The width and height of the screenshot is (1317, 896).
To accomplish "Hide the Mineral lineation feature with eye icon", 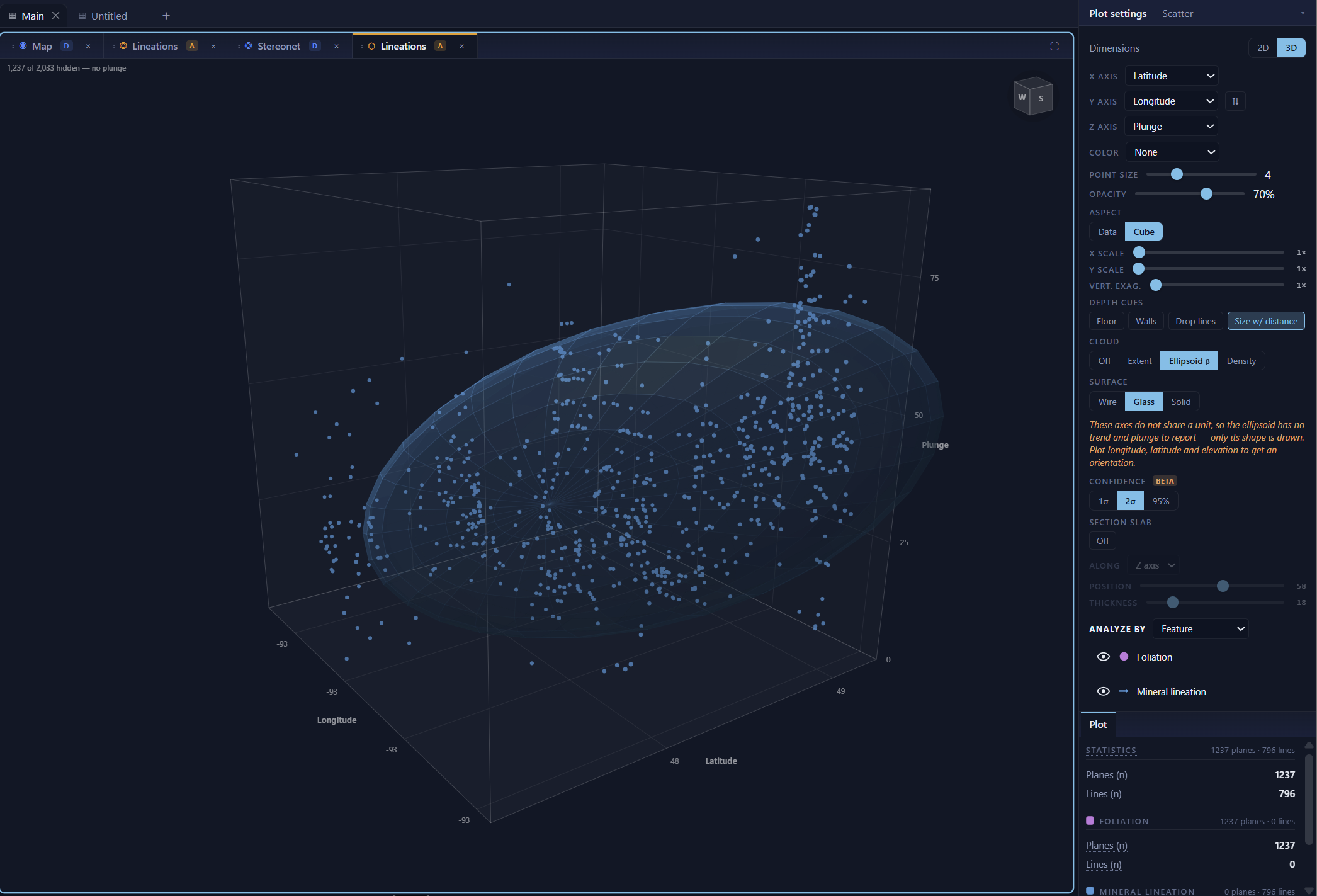I will coord(1103,691).
